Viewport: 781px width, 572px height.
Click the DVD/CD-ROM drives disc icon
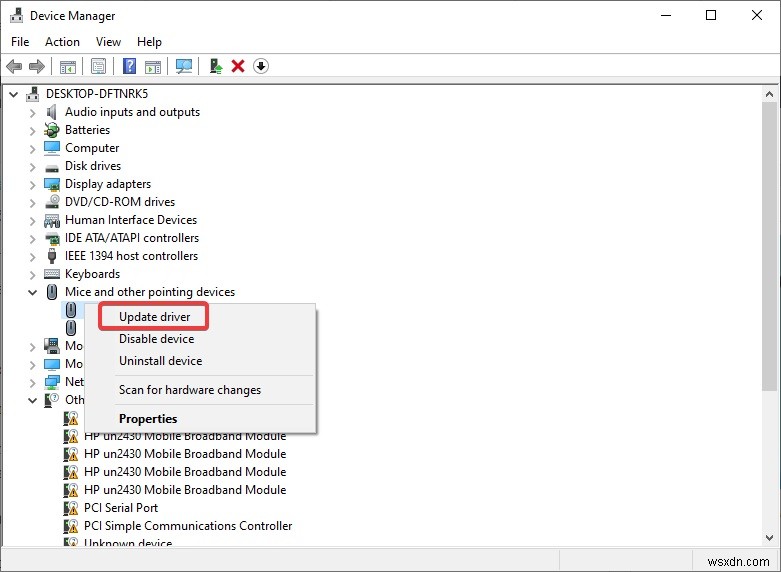pyautogui.click(x=51, y=202)
